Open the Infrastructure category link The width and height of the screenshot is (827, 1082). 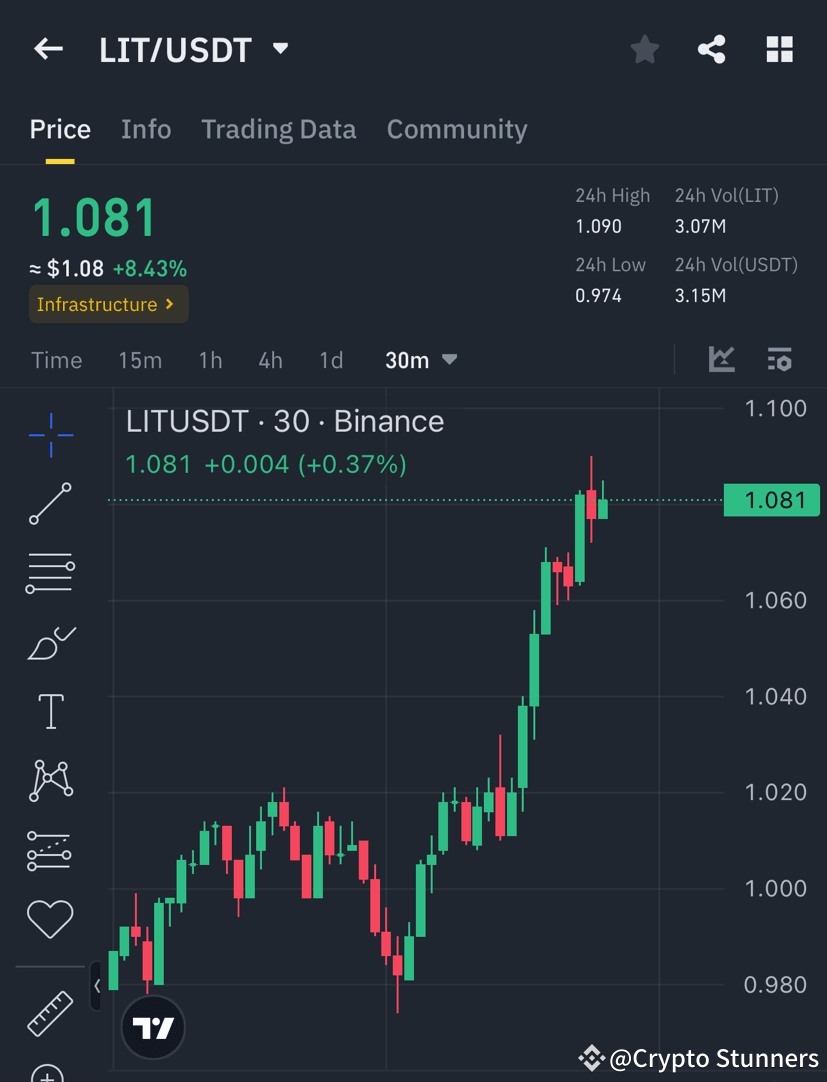click(x=108, y=304)
